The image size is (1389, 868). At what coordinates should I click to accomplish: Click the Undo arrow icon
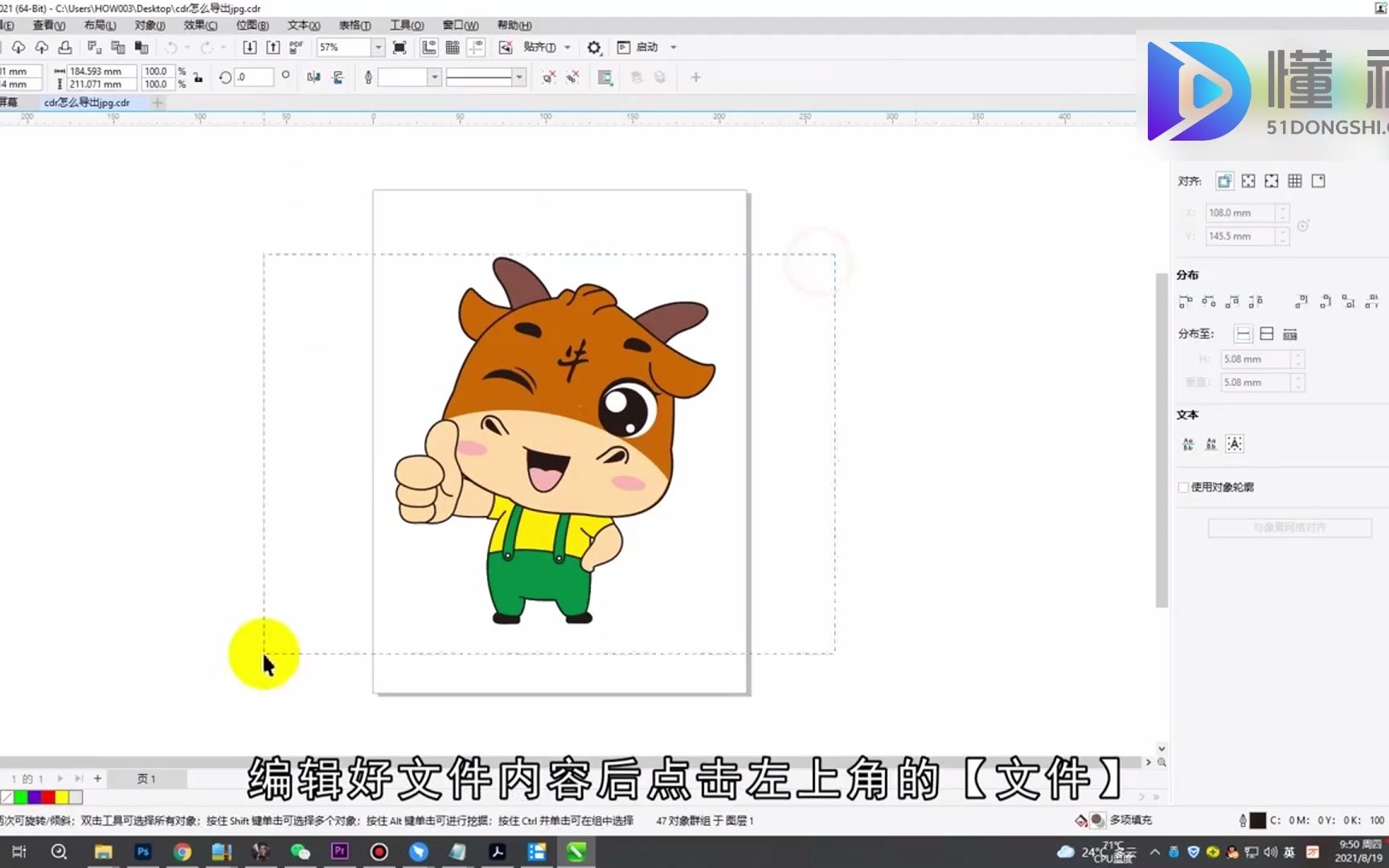pyautogui.click(x=170, y=47)
